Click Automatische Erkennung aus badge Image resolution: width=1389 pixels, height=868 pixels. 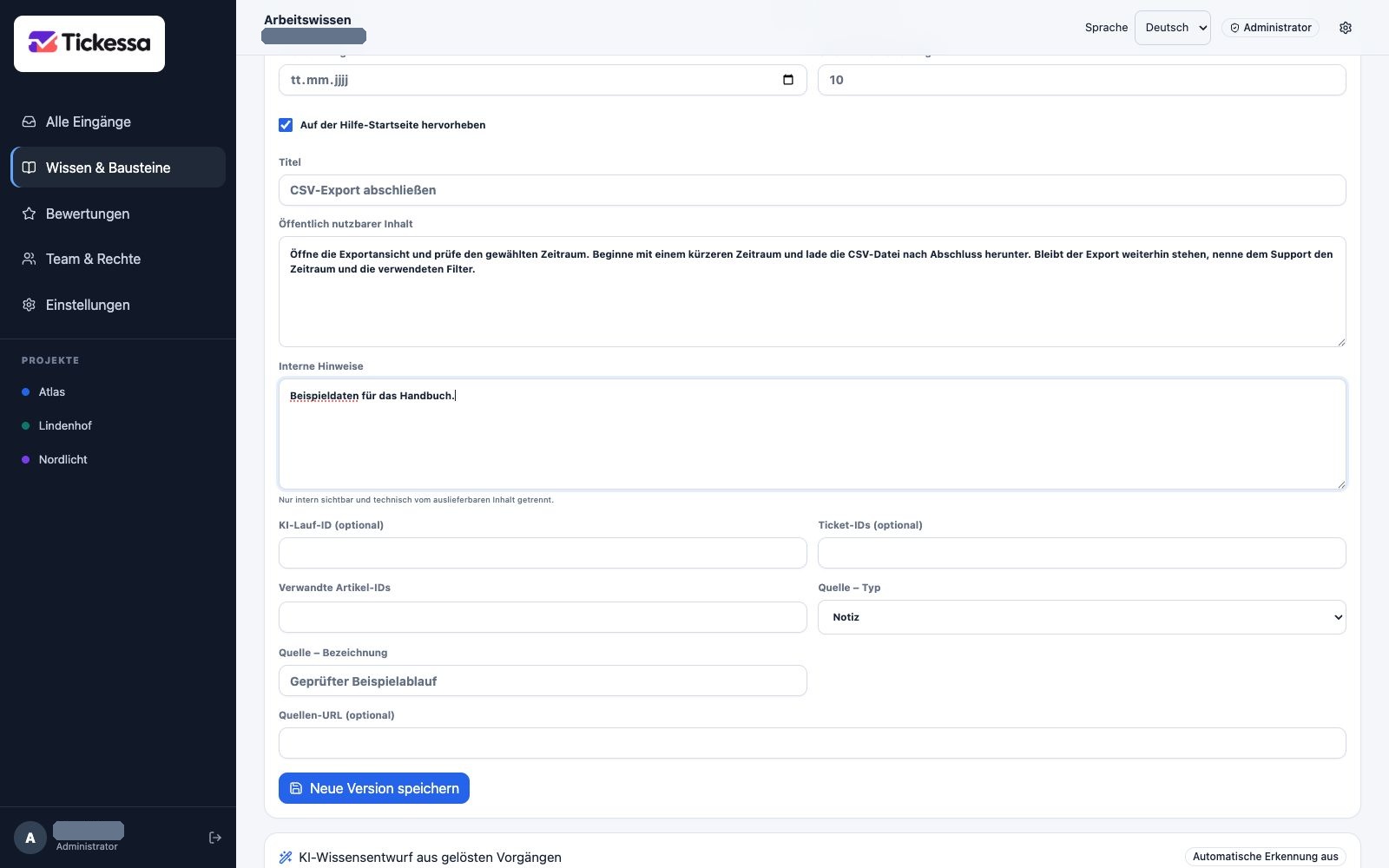pos(1266,857)
